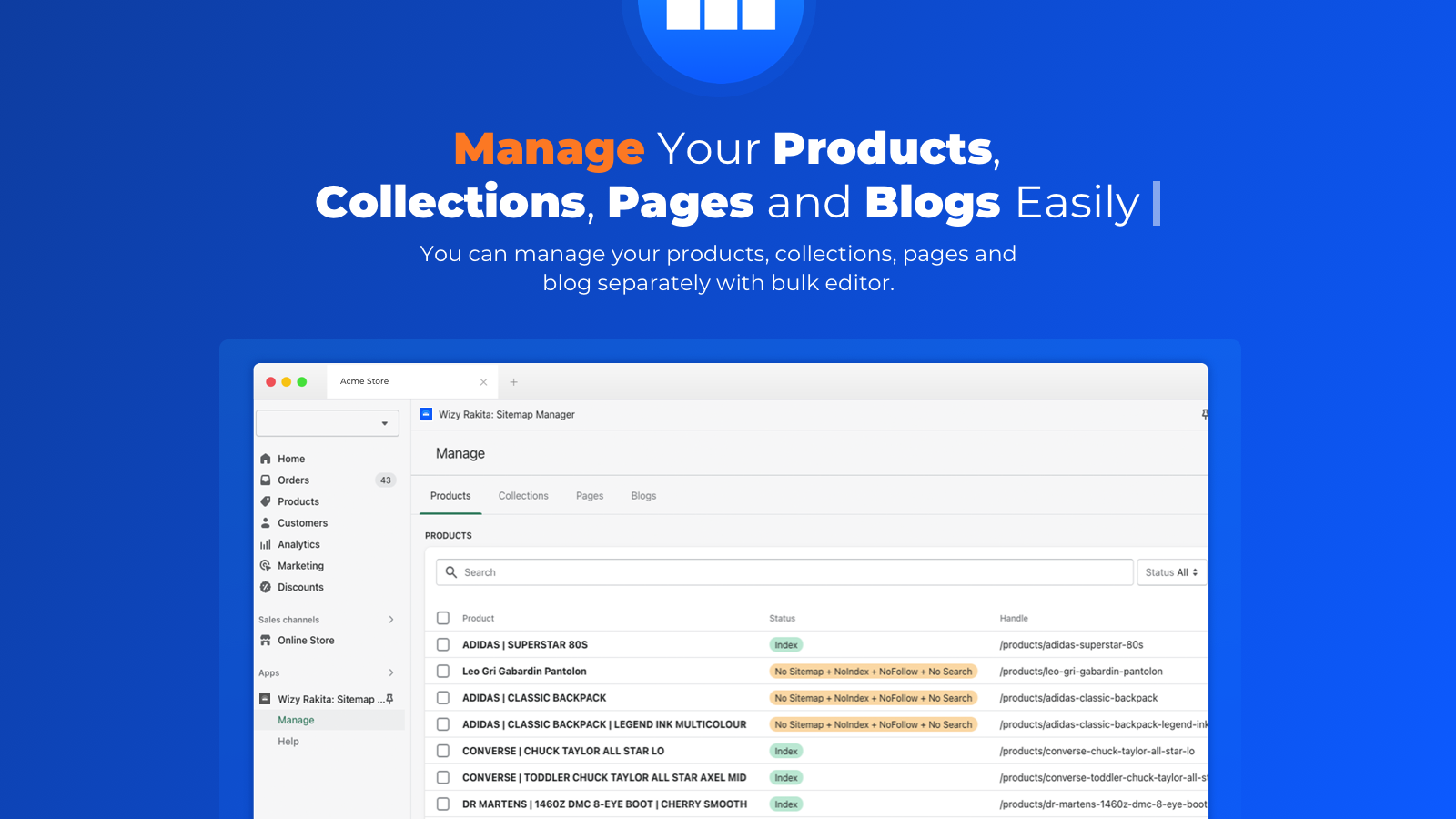Check the ADIDAS SUPERSTAR 80S row
This screenshot has height=819, width=1456.
tap(443, 644)
